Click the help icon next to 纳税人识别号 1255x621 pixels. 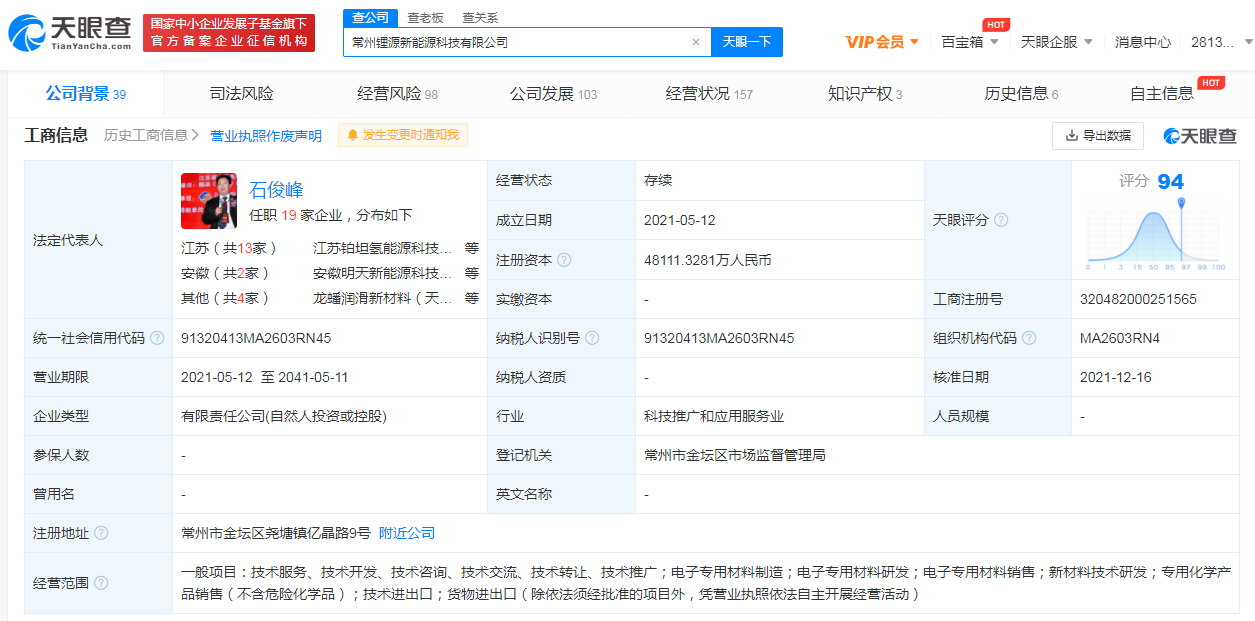click(x=592, y=338)
